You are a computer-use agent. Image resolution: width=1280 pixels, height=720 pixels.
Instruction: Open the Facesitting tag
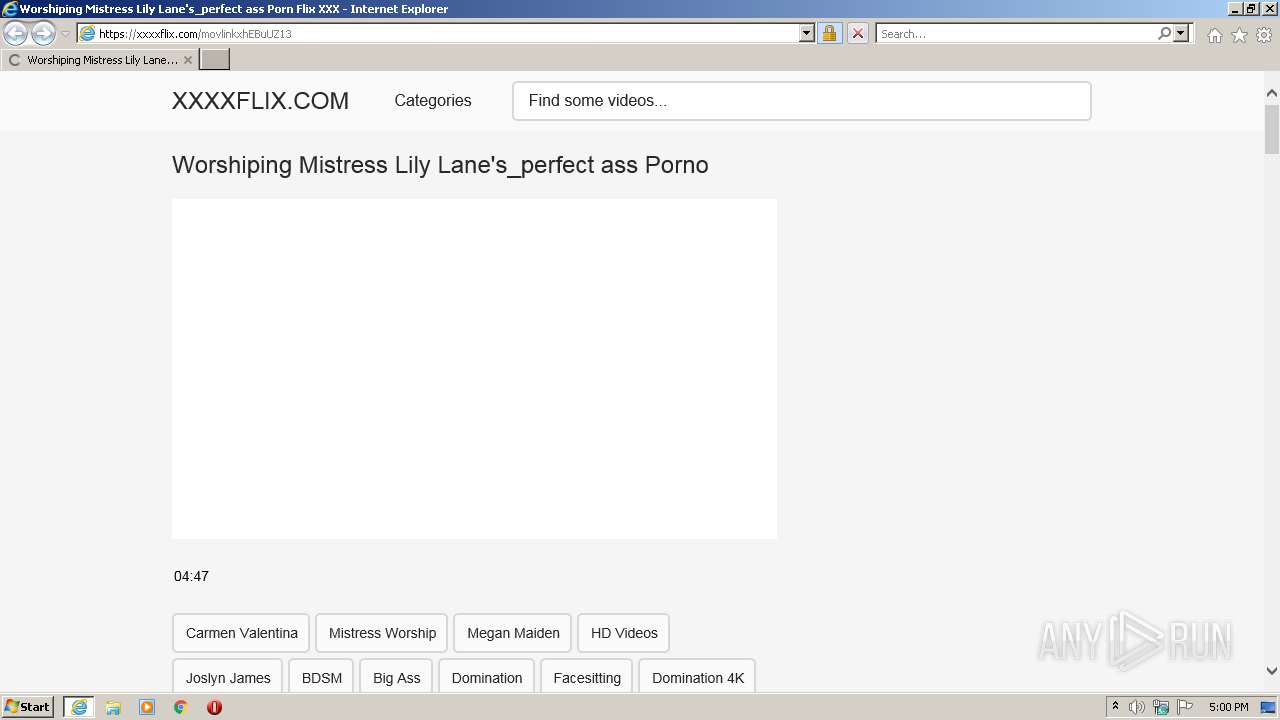tap(587, 678)
